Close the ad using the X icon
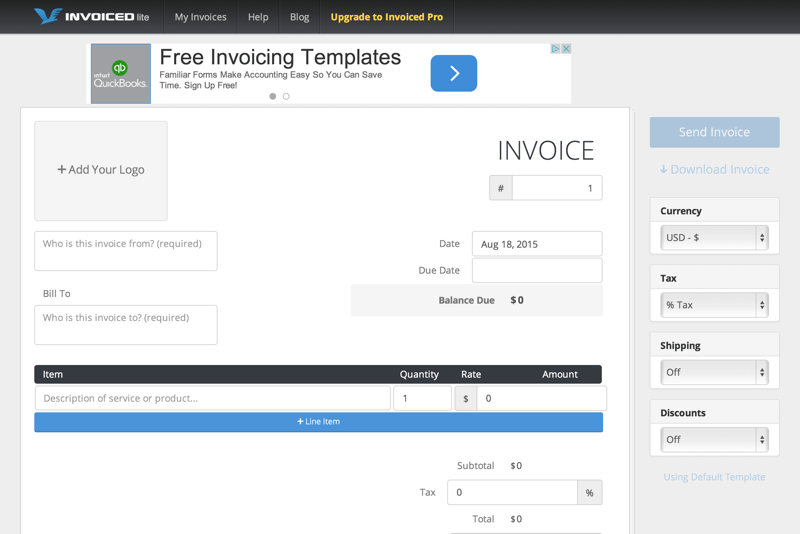The image size is (800, 534). pyautogui.click(x=566, y=49)
